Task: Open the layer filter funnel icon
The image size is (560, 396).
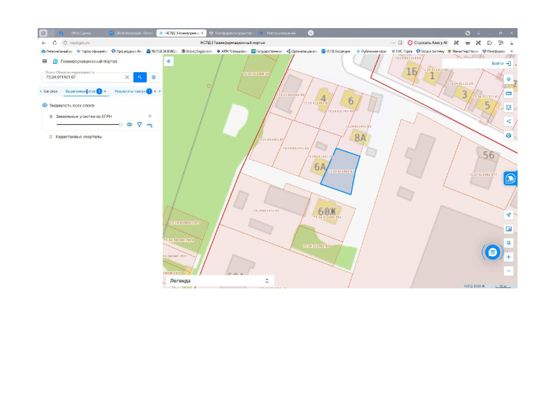Action: point(139,125)
